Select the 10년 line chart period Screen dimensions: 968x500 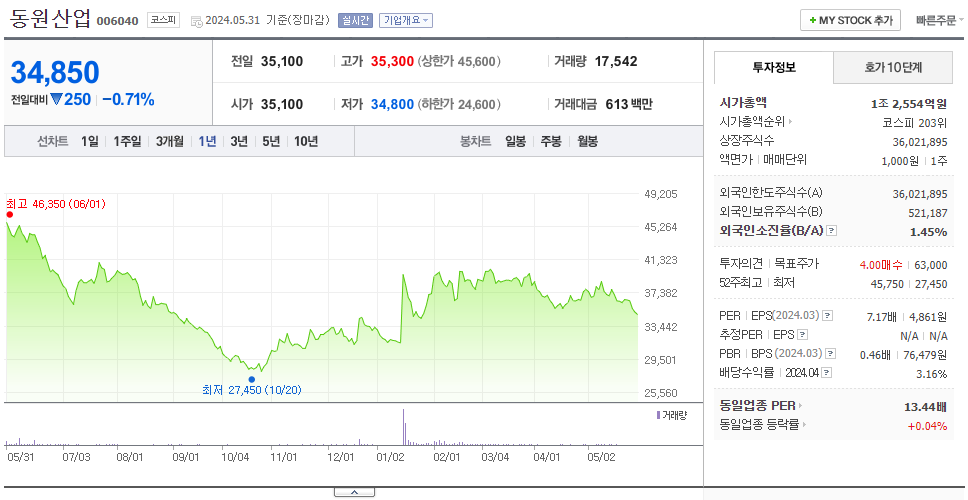point(306,141)
